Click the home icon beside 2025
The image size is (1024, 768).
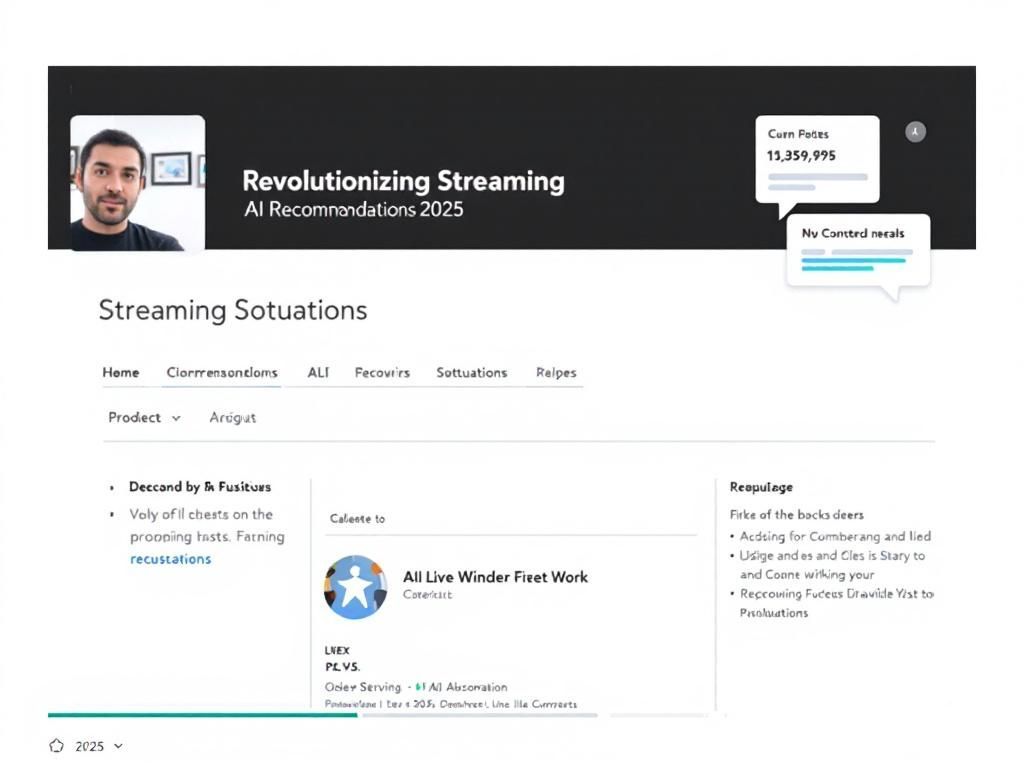click(x=56, y=745)
